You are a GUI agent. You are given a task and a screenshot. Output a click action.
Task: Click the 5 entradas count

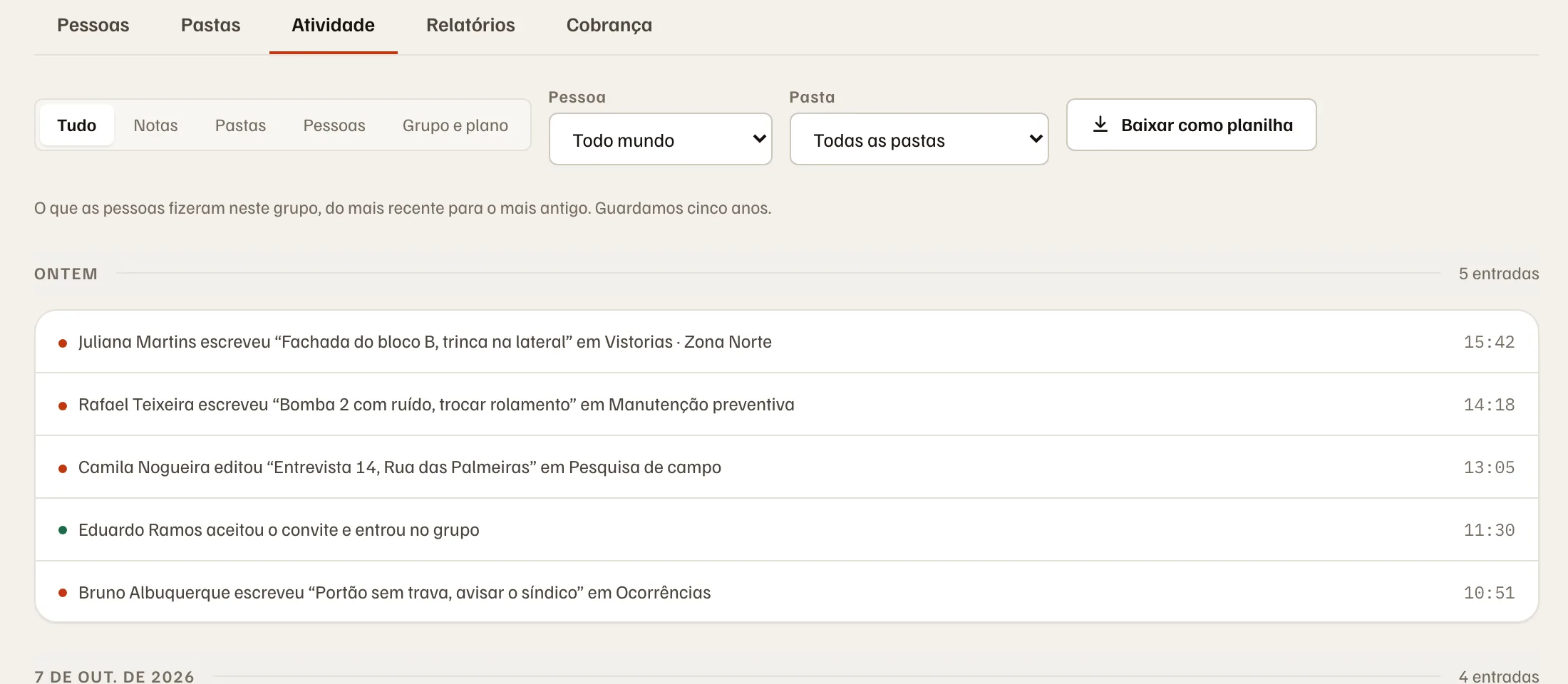tap(1499, 274)
